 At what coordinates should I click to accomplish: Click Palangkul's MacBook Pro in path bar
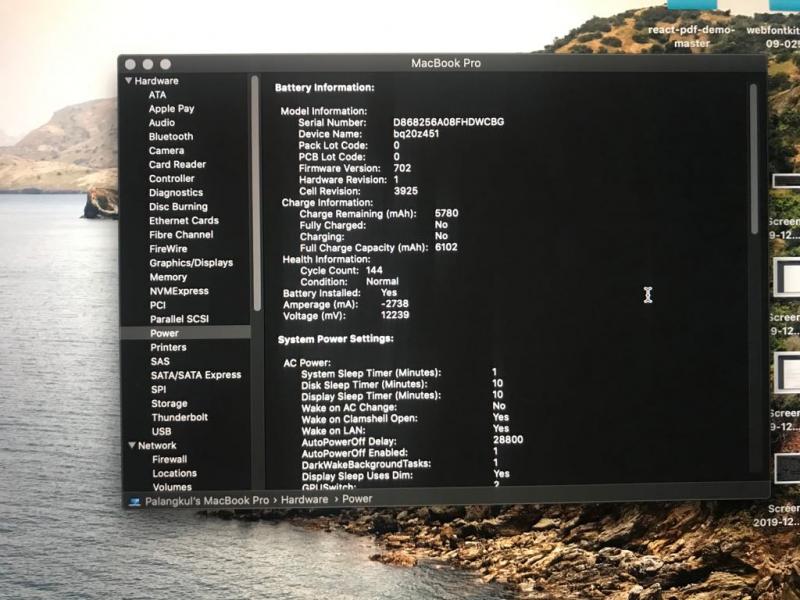[x=207, y=501]
